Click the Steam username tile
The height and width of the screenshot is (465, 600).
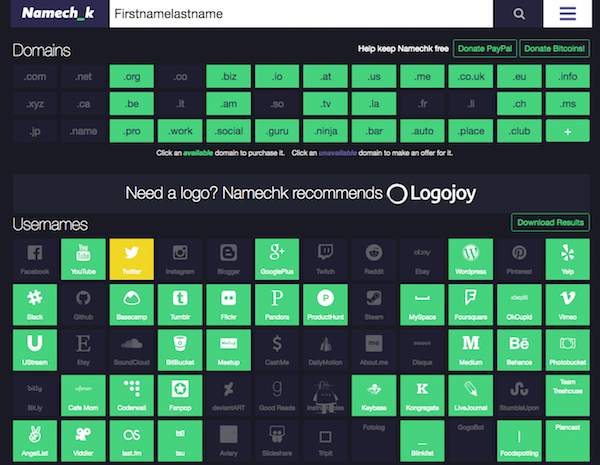click(x=374, y=305)
